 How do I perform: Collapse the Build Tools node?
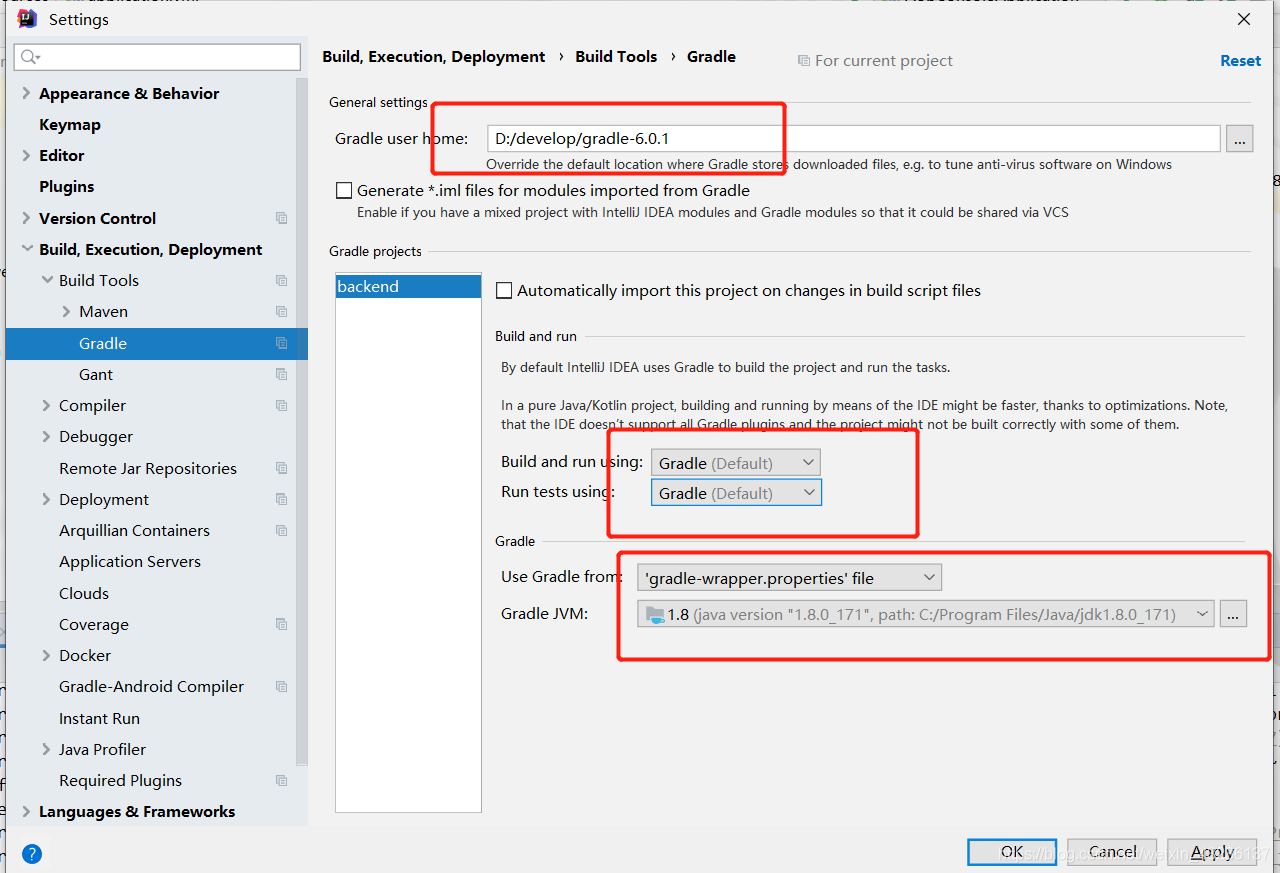coord(47,281)
